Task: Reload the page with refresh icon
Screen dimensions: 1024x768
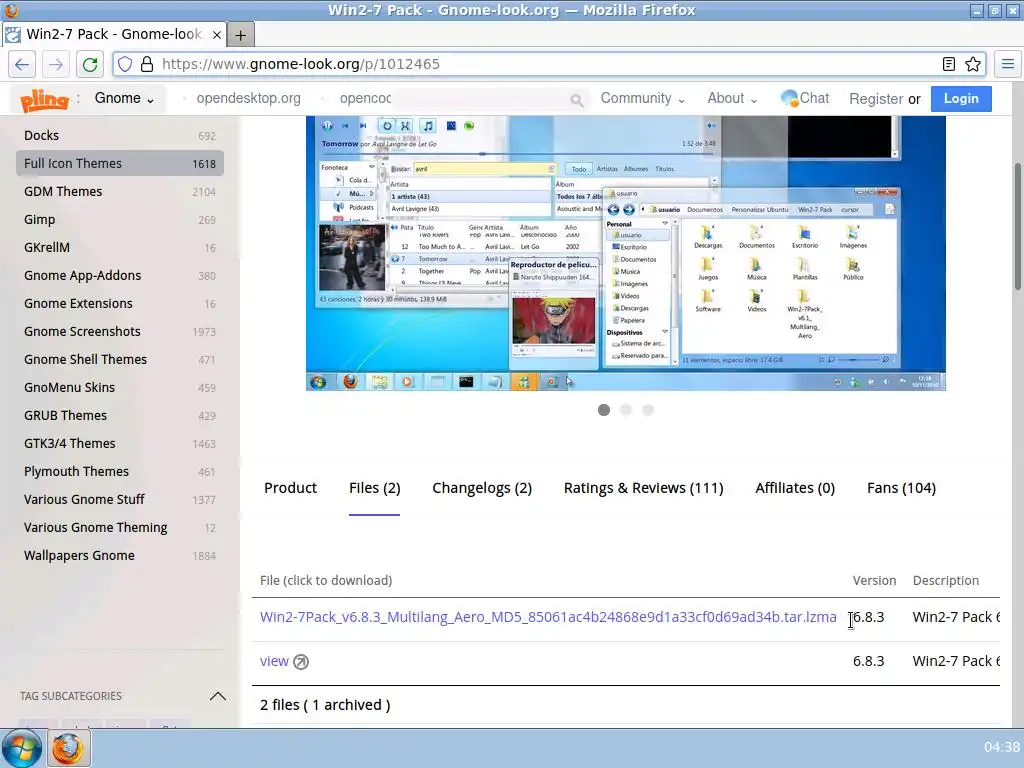Action: click(x=89, y=64)
